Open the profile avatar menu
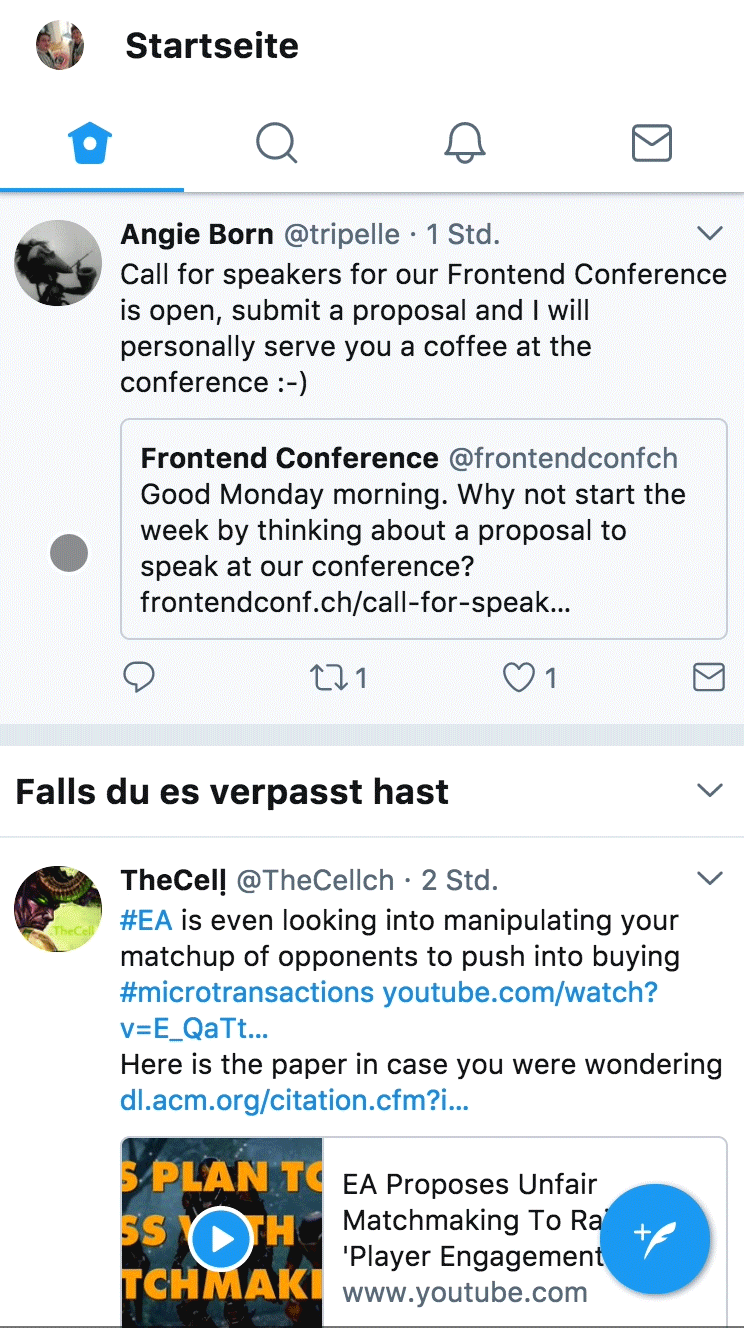The image size is (744, 1328). click(x=60, y=46)
